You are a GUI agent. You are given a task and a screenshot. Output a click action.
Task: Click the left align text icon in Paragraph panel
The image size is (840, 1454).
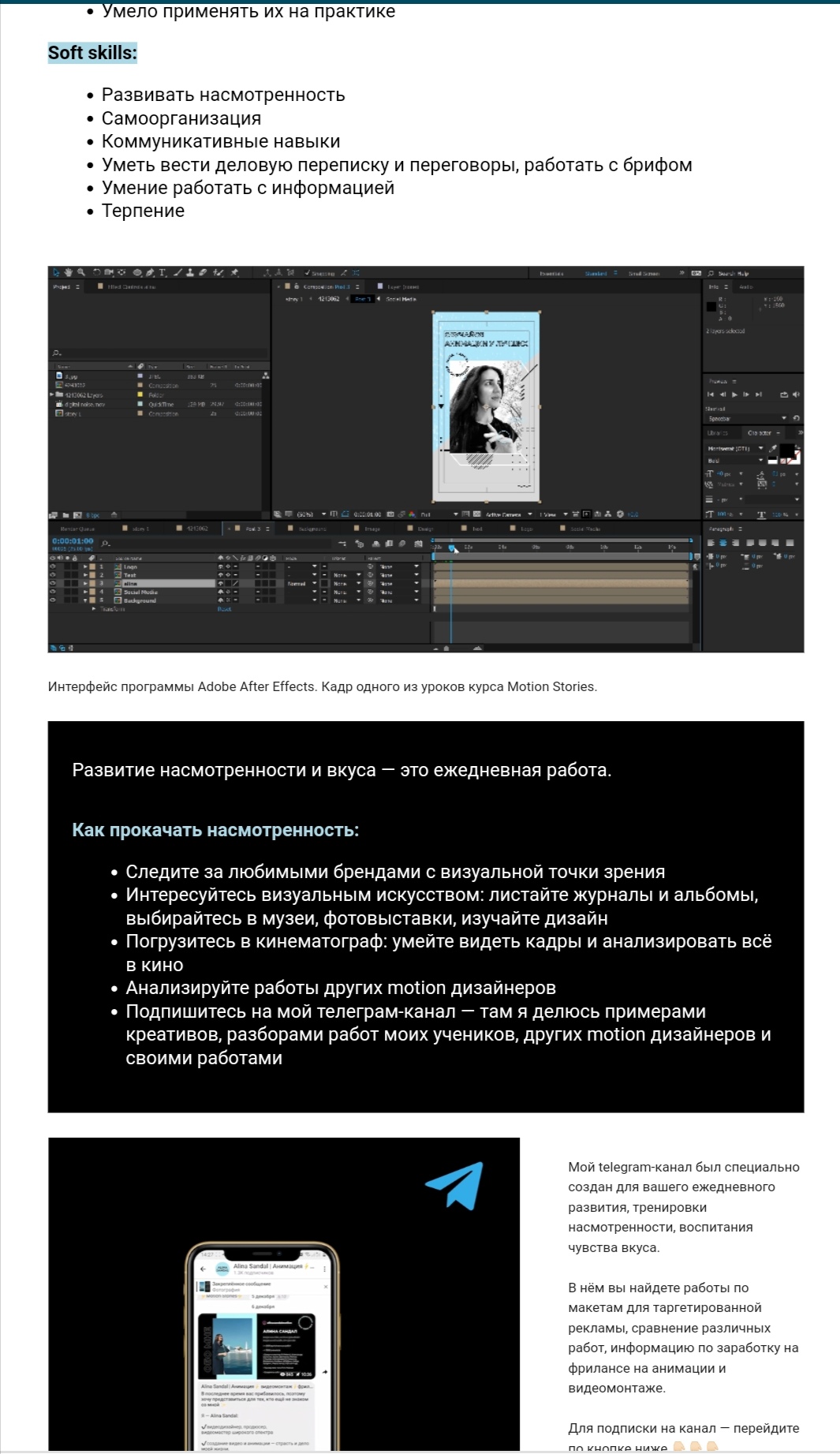711,543
